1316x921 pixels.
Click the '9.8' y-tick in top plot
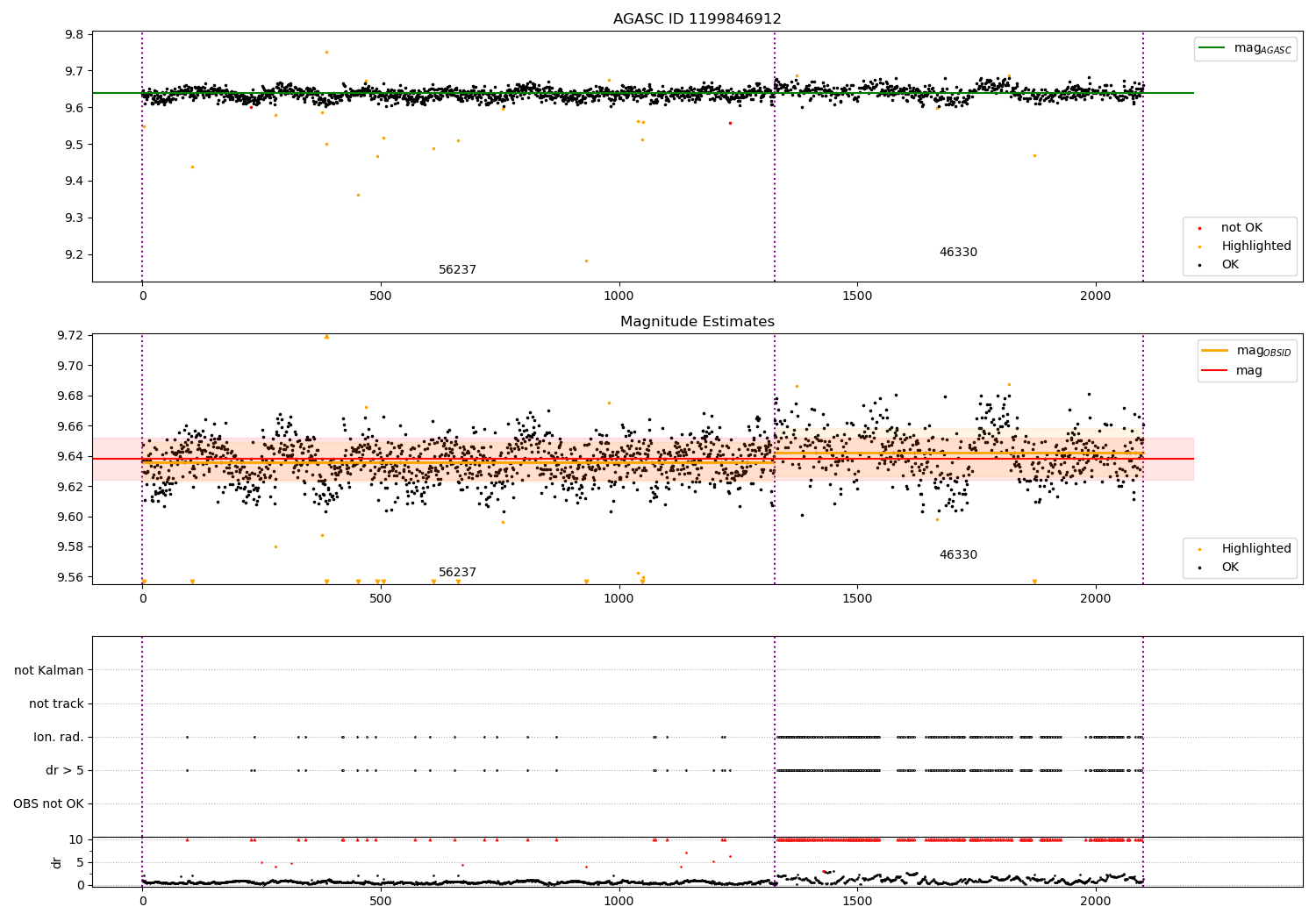point(75,35)
